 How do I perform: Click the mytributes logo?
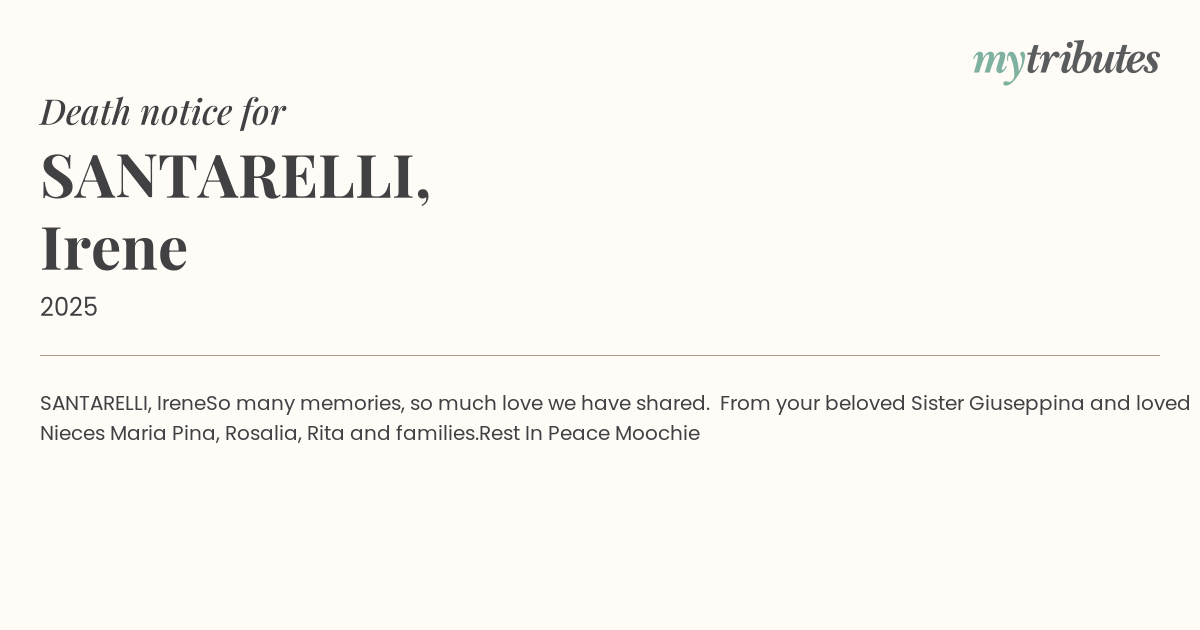click(1066, 60)
